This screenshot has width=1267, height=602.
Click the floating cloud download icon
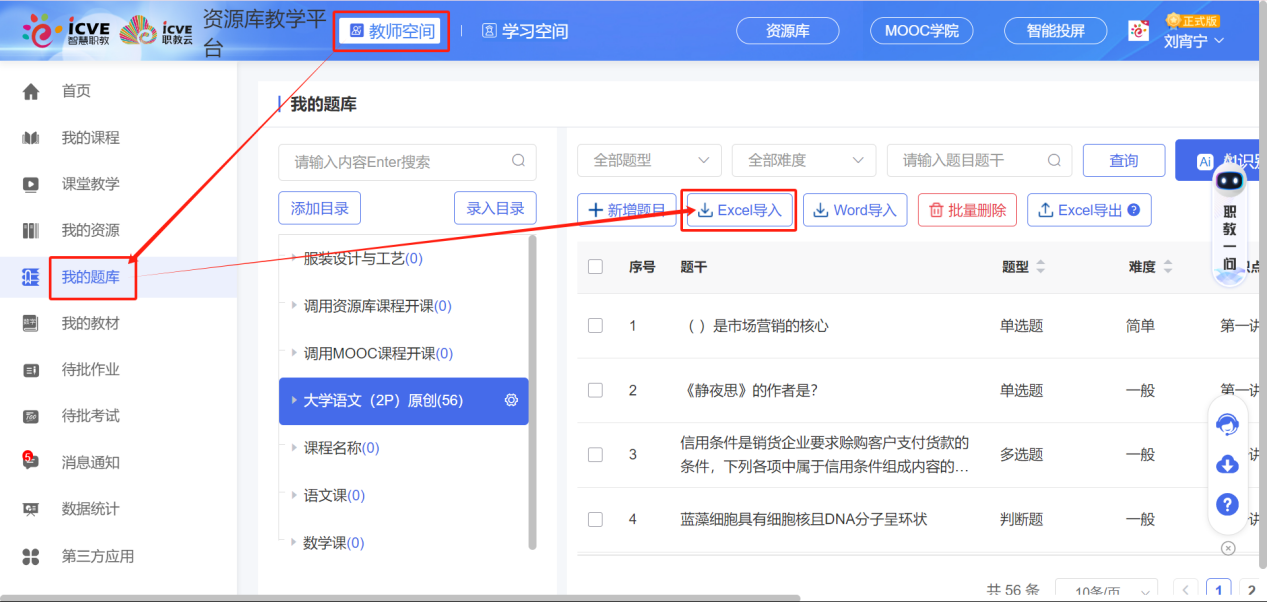[x=1227, y=465]
